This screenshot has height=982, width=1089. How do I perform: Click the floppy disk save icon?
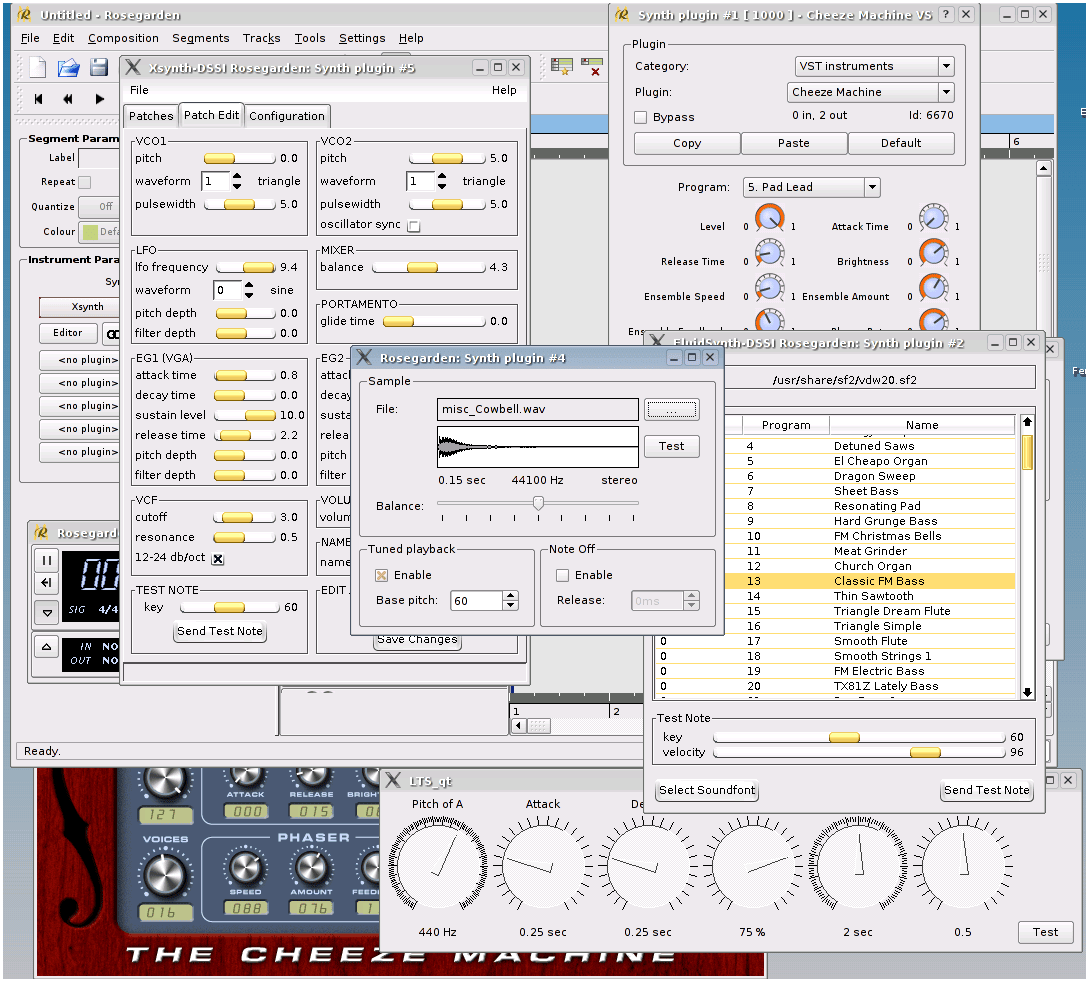click(99, 67)
